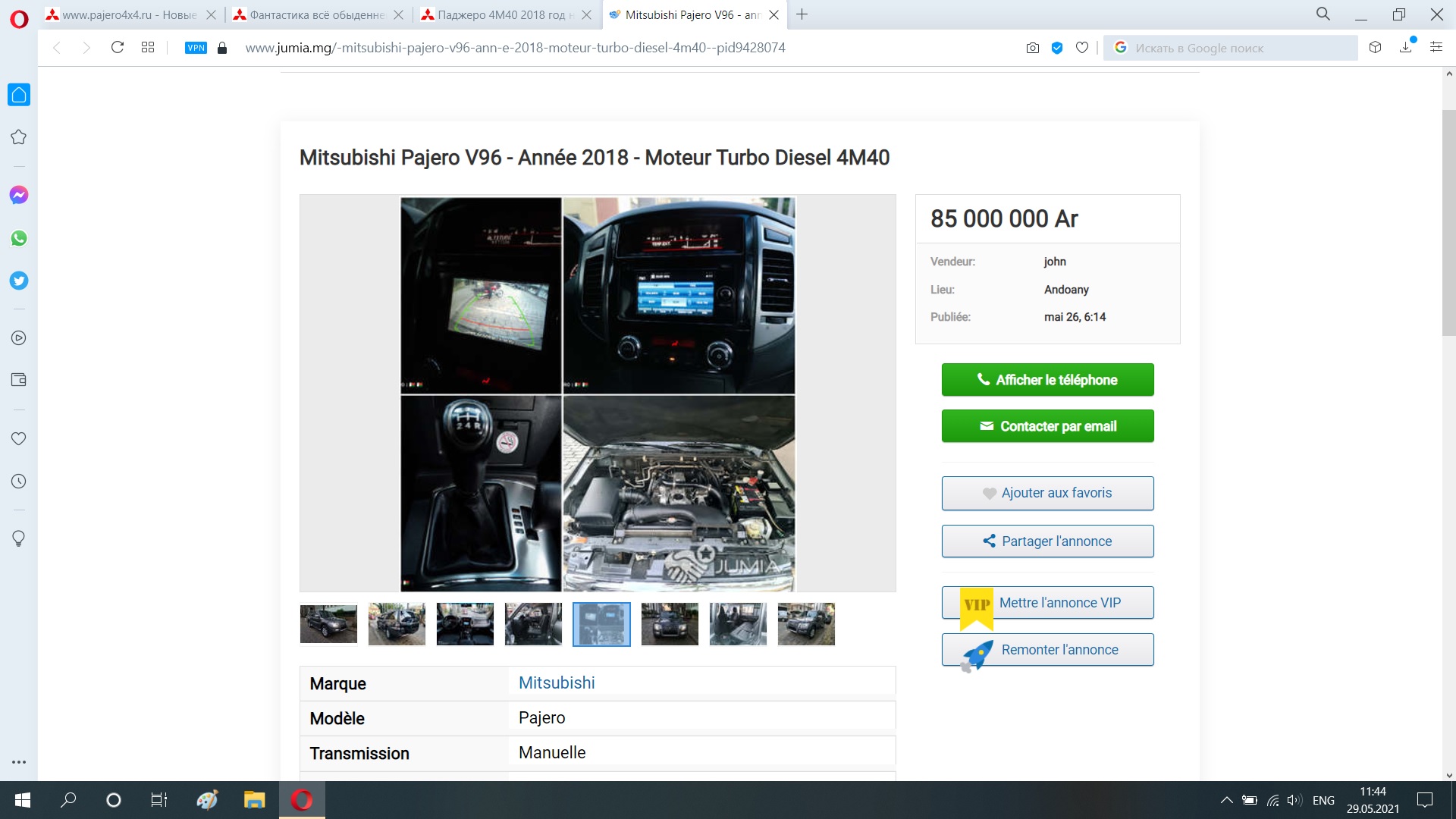1456x819 pixels.
Task: Open sidebar setup three dots menu
Action: 19,762
